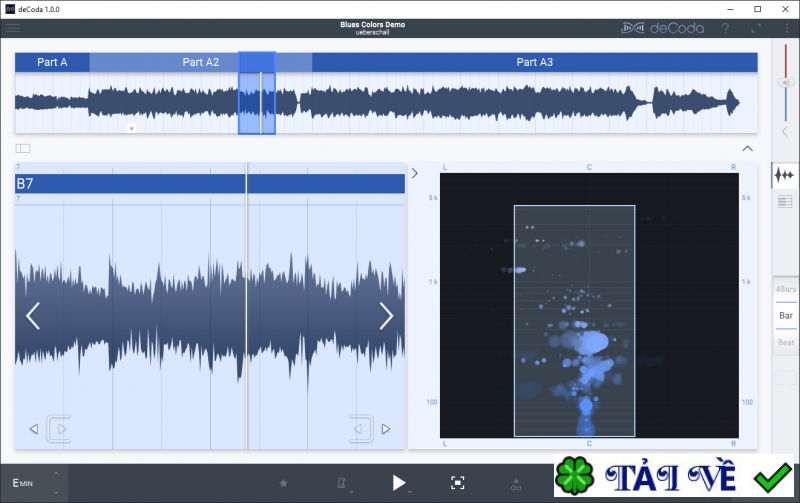Set zoom level to 4Bars
Viewport: 800px width, 503px height.
785,290
